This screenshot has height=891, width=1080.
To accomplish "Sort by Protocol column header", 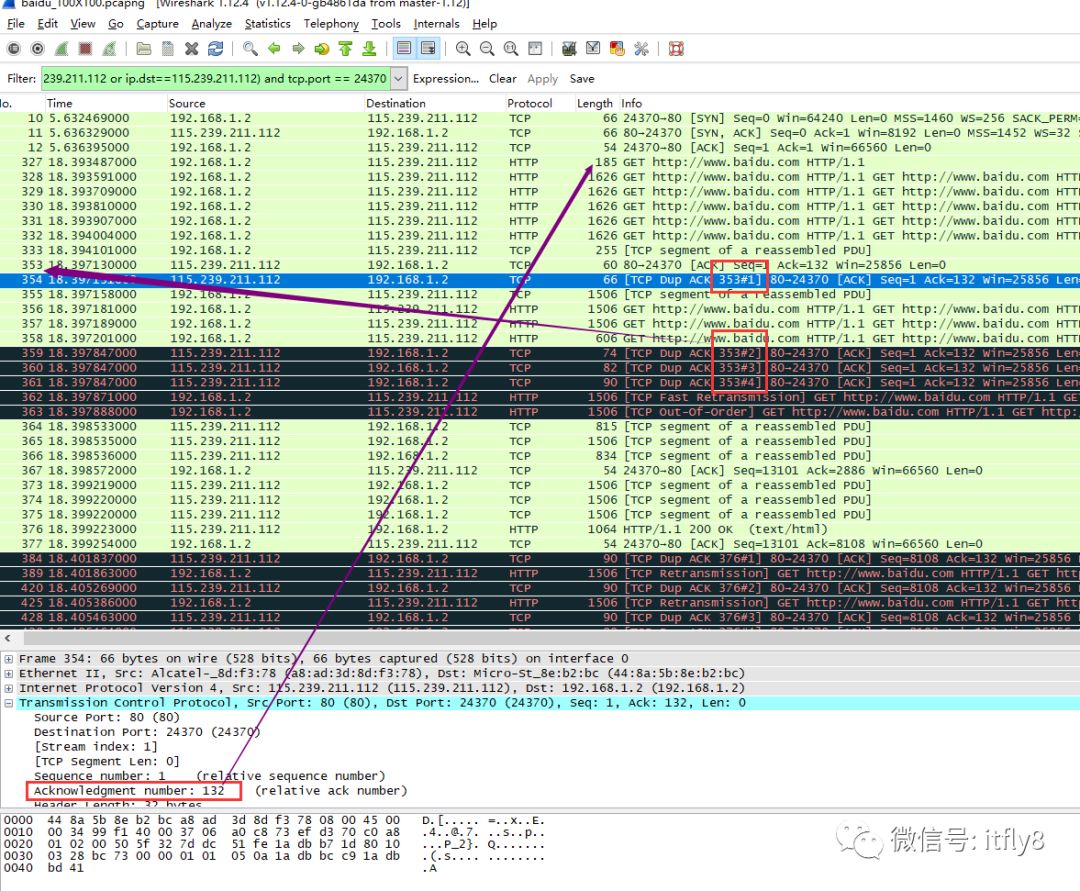I will (539, 103).
